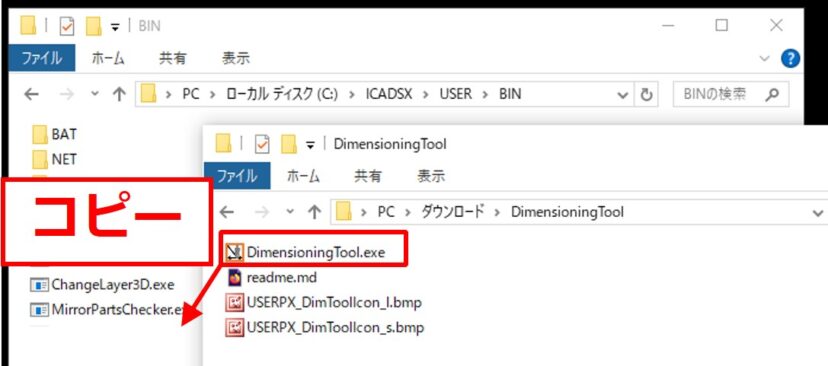This screenshot has height=366, width=828.
Task: Open recent locations dropdown in DimensioningTool window
Action: click(x=290, y=212)
